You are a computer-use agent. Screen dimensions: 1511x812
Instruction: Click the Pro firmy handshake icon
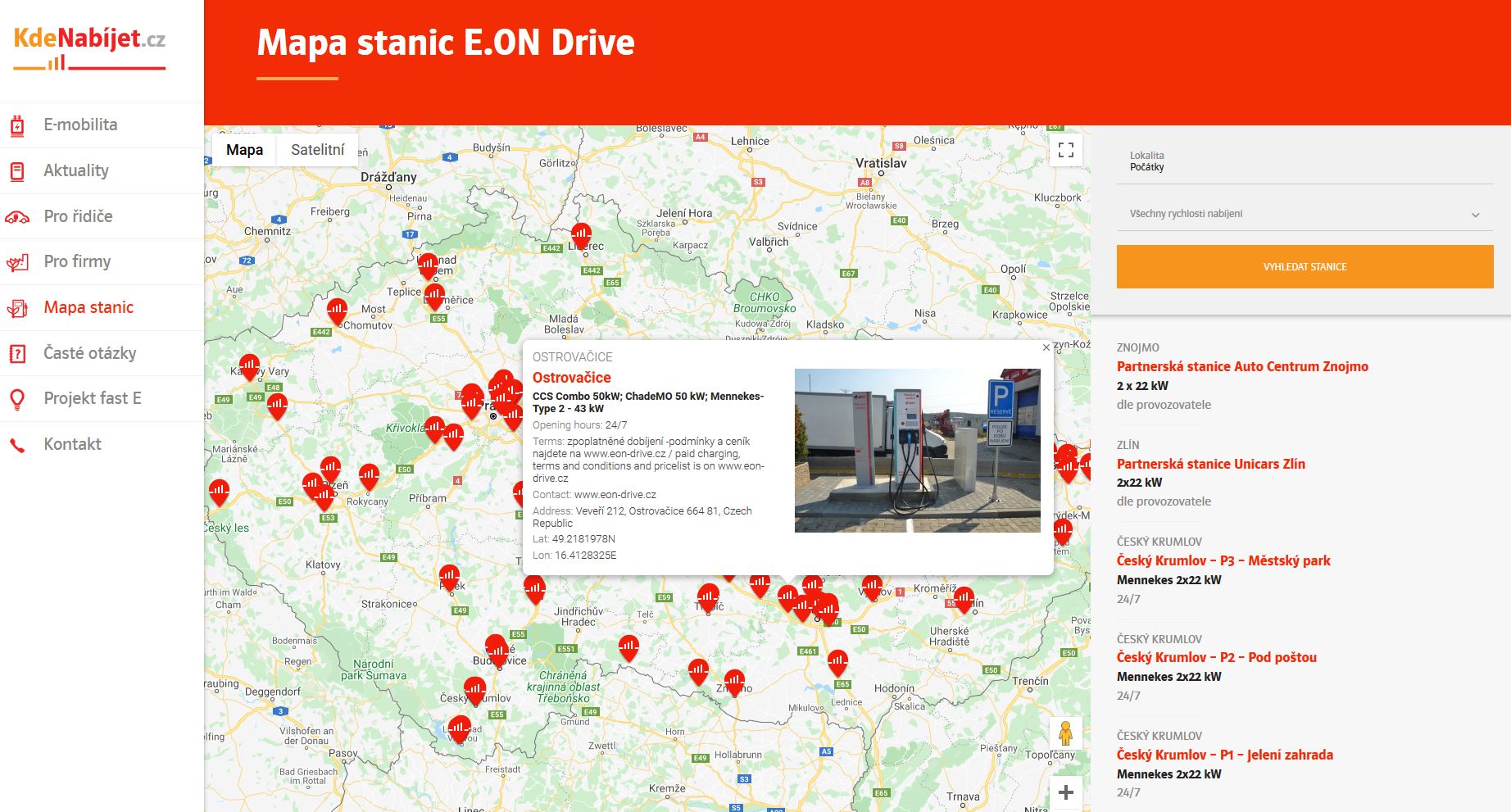pyautogui.click(x=17, y=262)
